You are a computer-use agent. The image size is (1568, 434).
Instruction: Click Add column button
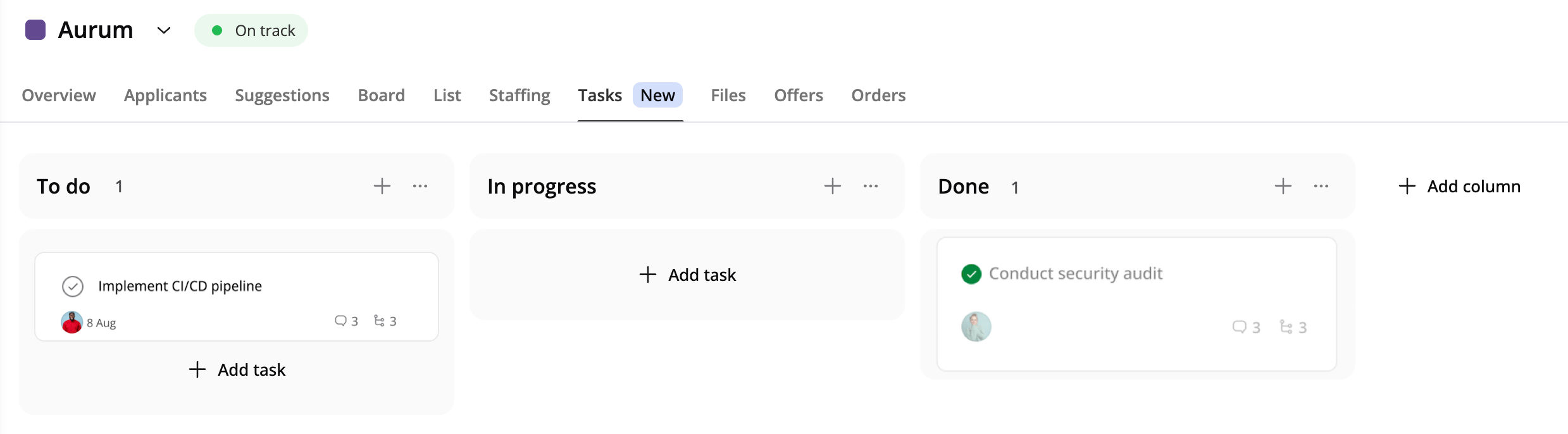pos(1459,187)
